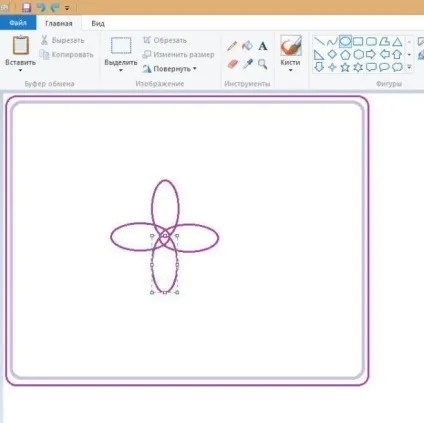424x423 pixels.
Task: Click the Инструменты group label
Action: 247,84
